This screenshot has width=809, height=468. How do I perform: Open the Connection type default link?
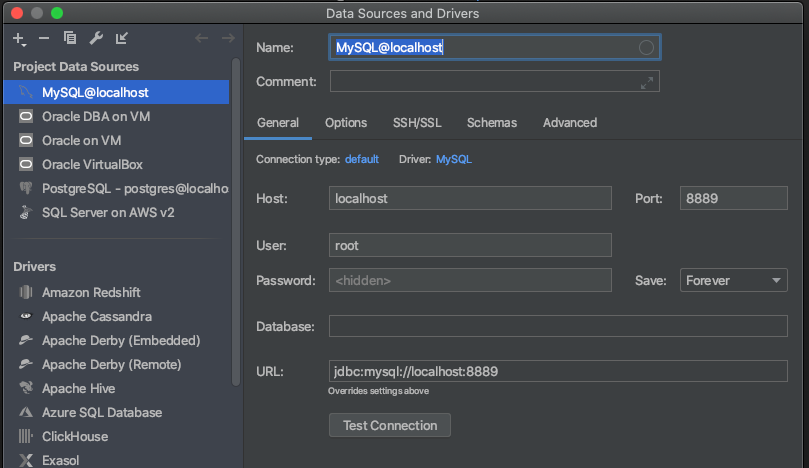point(361,159)
